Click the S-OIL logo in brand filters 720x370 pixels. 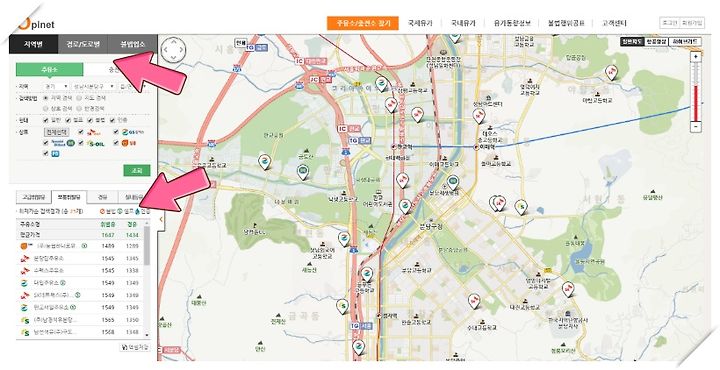pos(96,143)
